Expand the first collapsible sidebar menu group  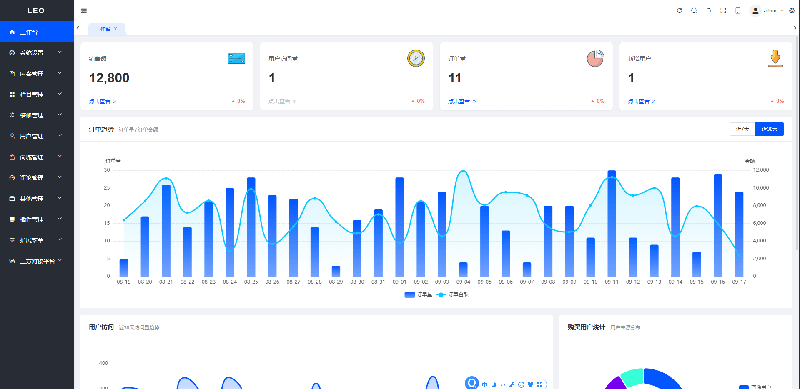(37, 53)
